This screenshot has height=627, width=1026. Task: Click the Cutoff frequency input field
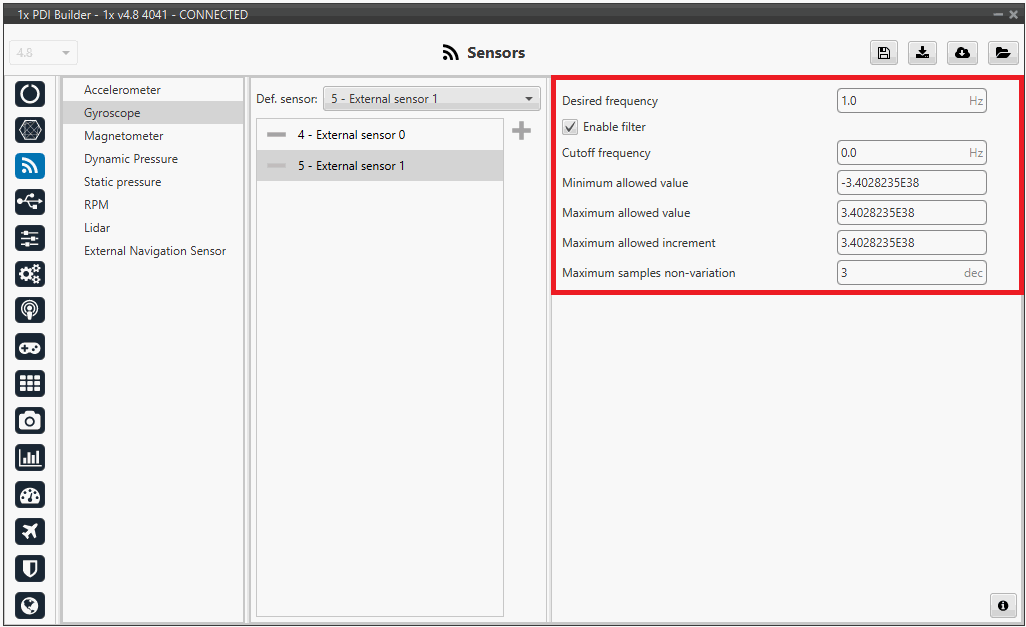pos(900,153)
